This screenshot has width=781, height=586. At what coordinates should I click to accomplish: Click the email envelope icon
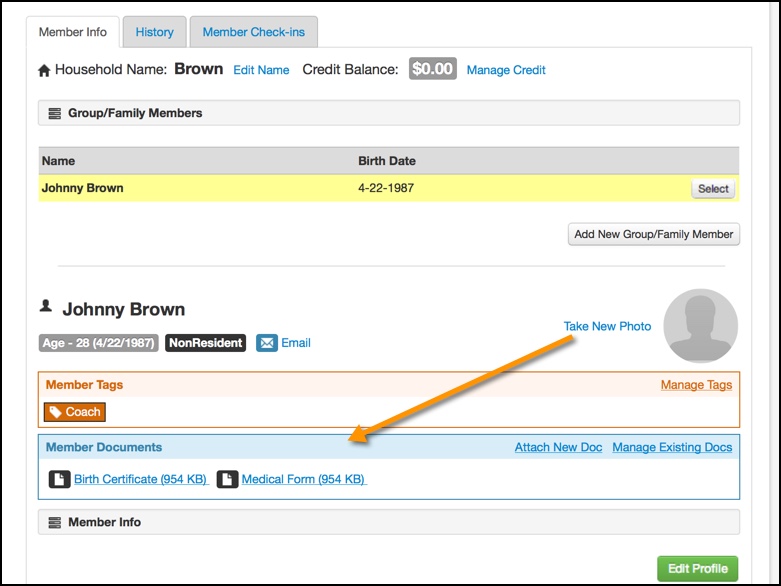(x=267, y=343)
